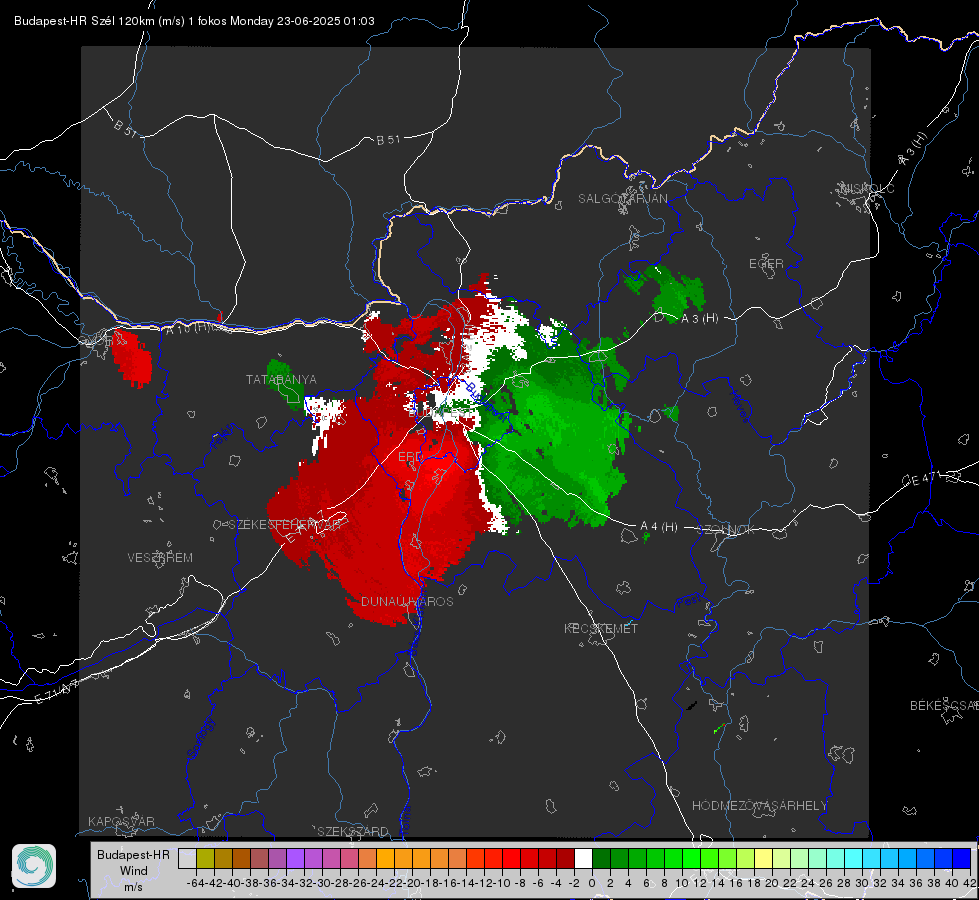Click the SALGÓTARJÁN city label
This screenshot has height=900, width=979.
click(622, 199)
